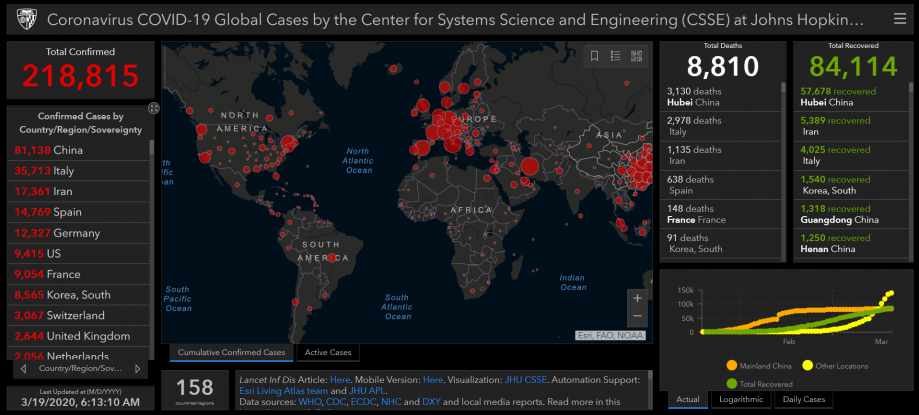
Task: Open the DXY data source link
Action: coord(430,402)
